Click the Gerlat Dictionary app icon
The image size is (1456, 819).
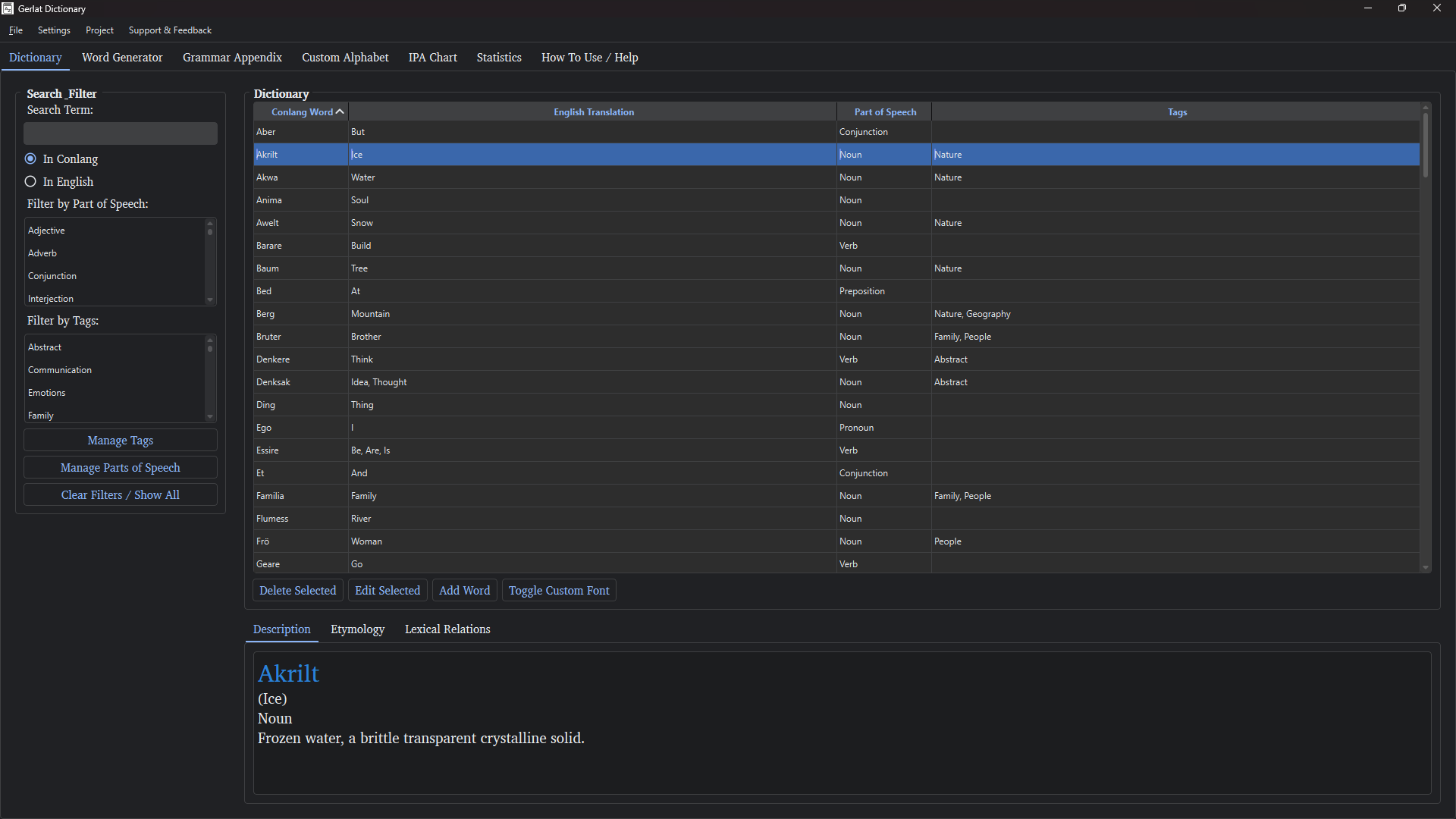tap(8, 8)
